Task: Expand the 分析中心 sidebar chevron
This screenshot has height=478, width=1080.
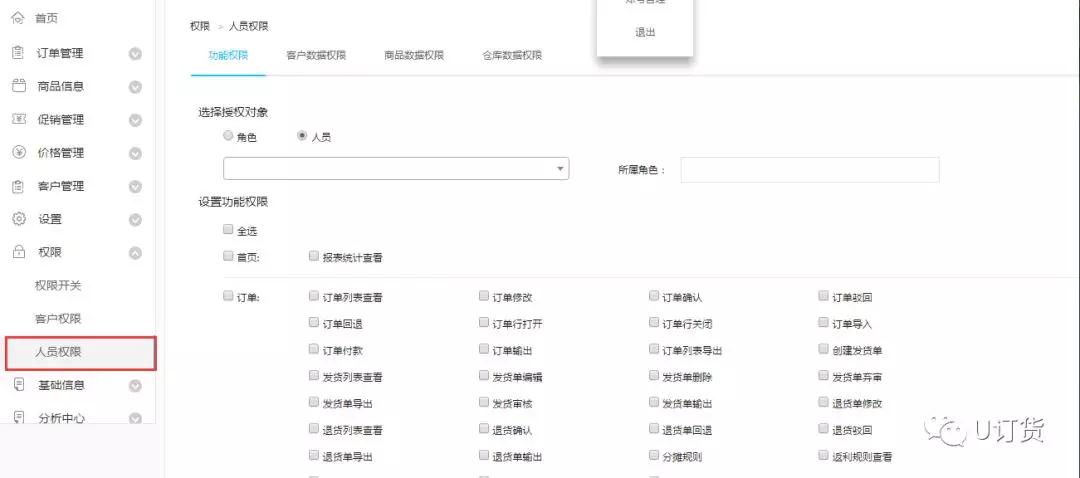Action: click(136, 417)
